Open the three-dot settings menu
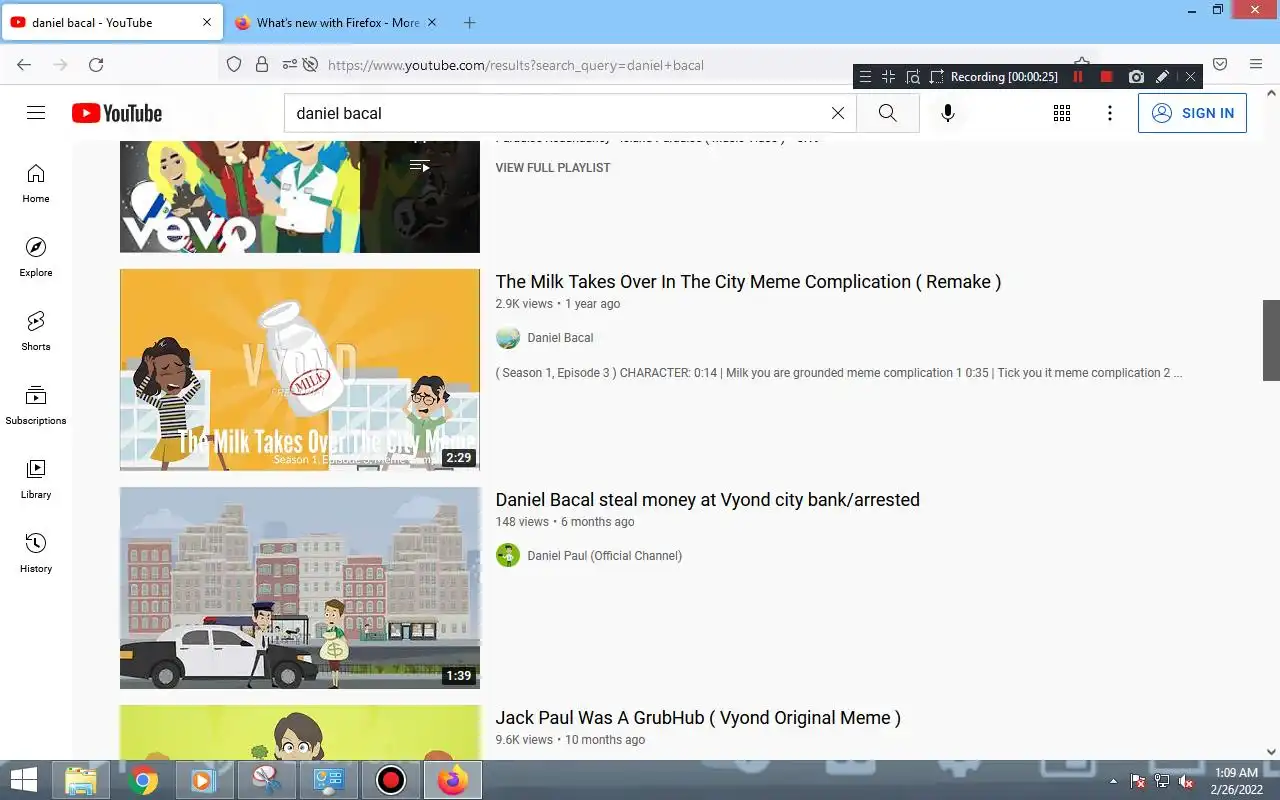This screenshot has width=1280, height=800. pos(1109,113)
